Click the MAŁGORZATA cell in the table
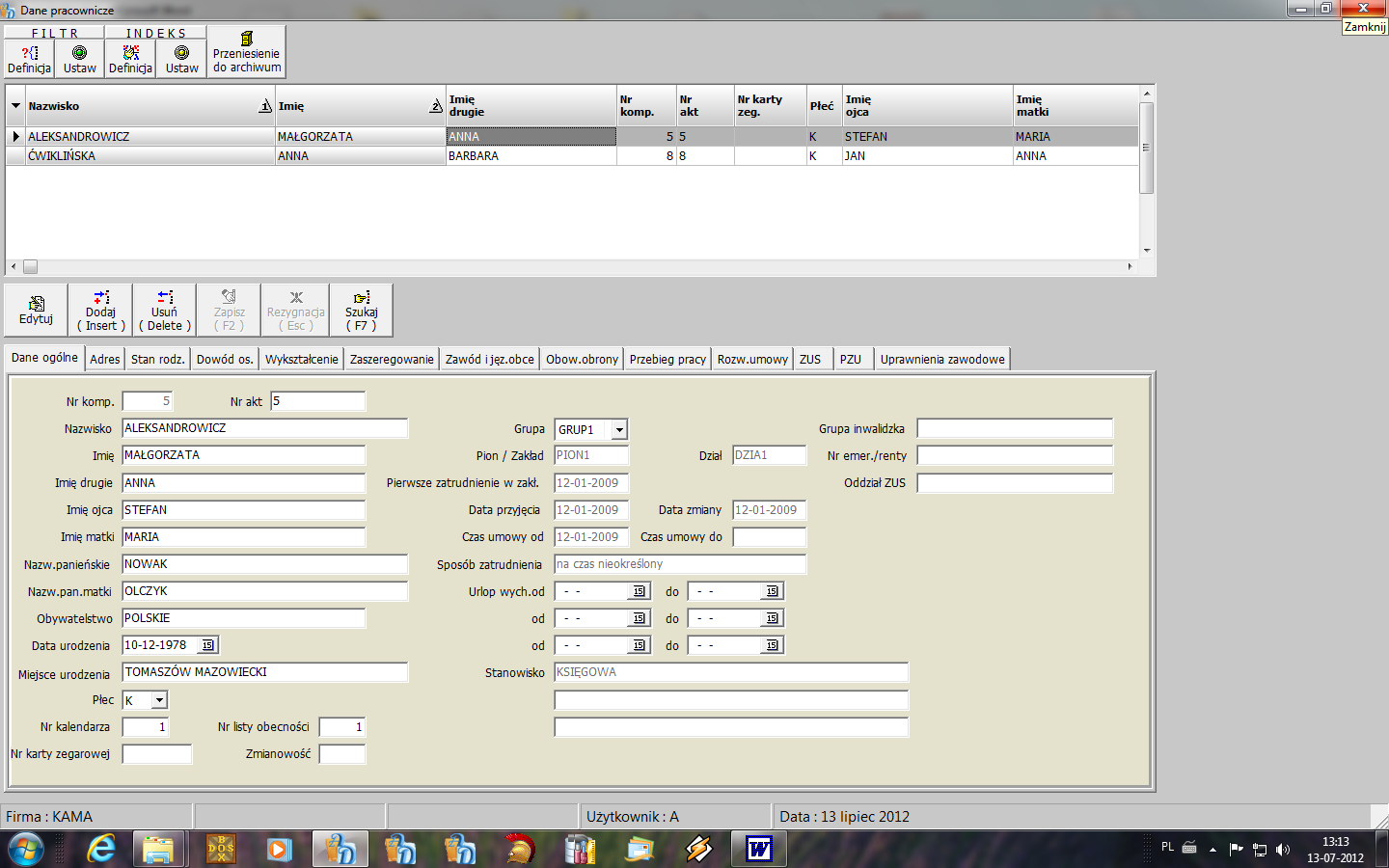1389x868 pixels. tap(360, 136)
